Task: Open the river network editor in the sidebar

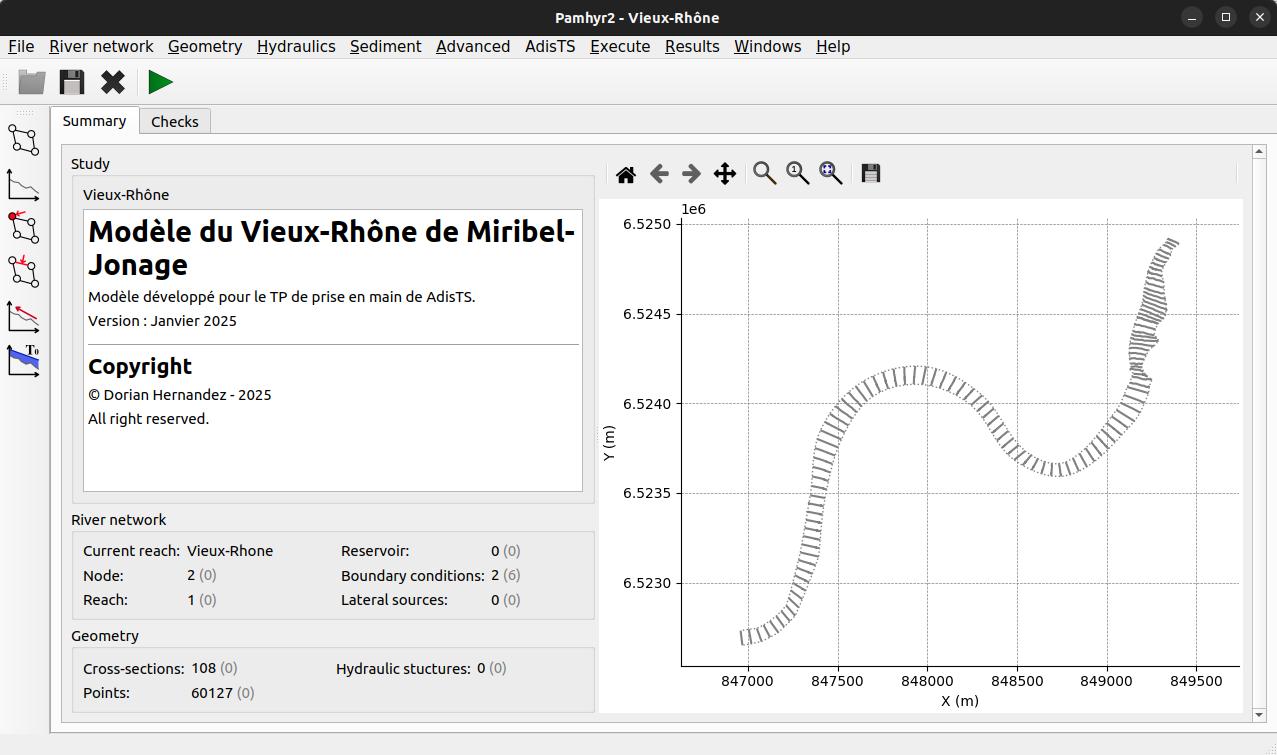Action: pyautogui.click(x=23, y=140)
